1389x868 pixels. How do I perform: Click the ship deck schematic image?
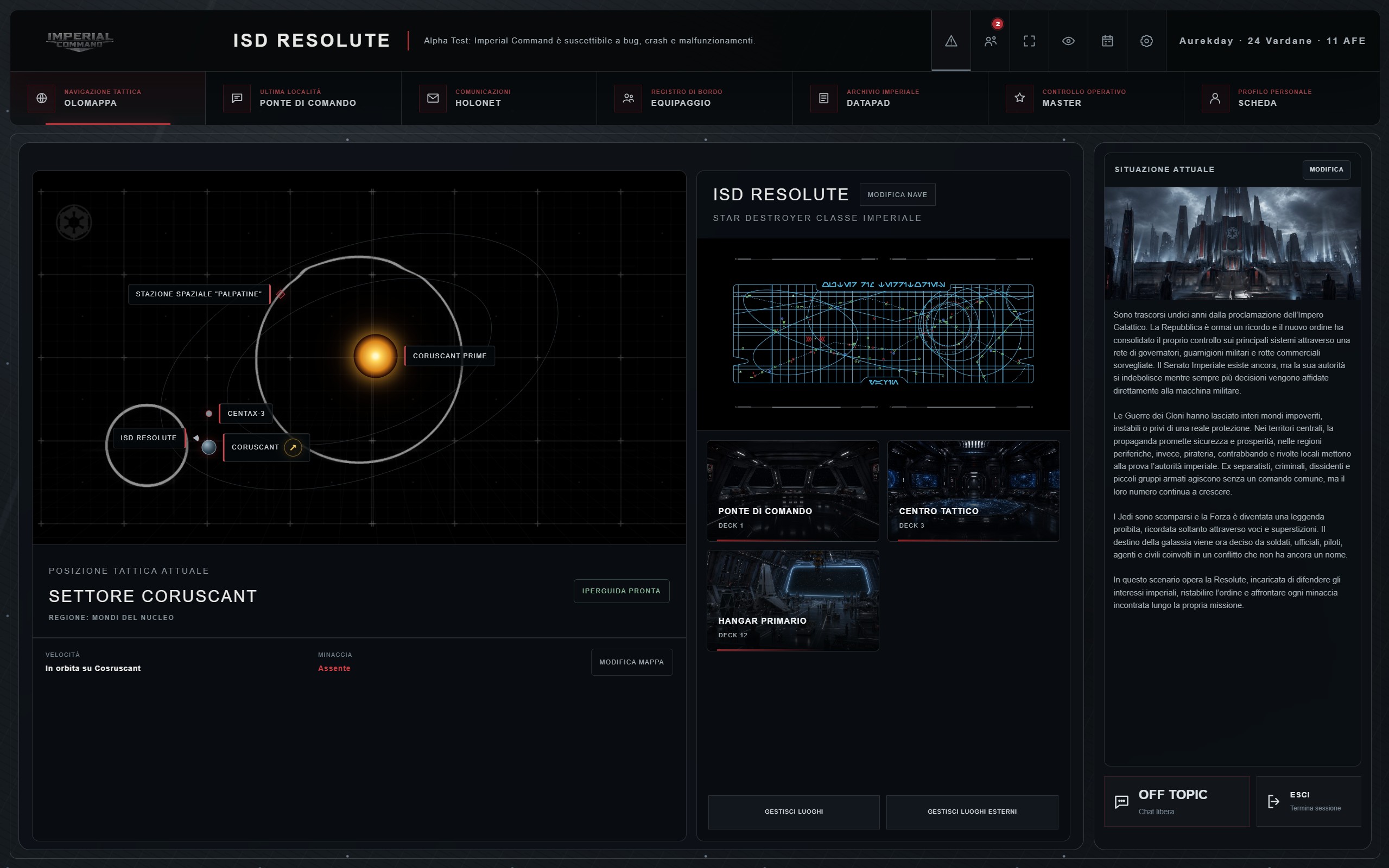click(x=883, y=333)
